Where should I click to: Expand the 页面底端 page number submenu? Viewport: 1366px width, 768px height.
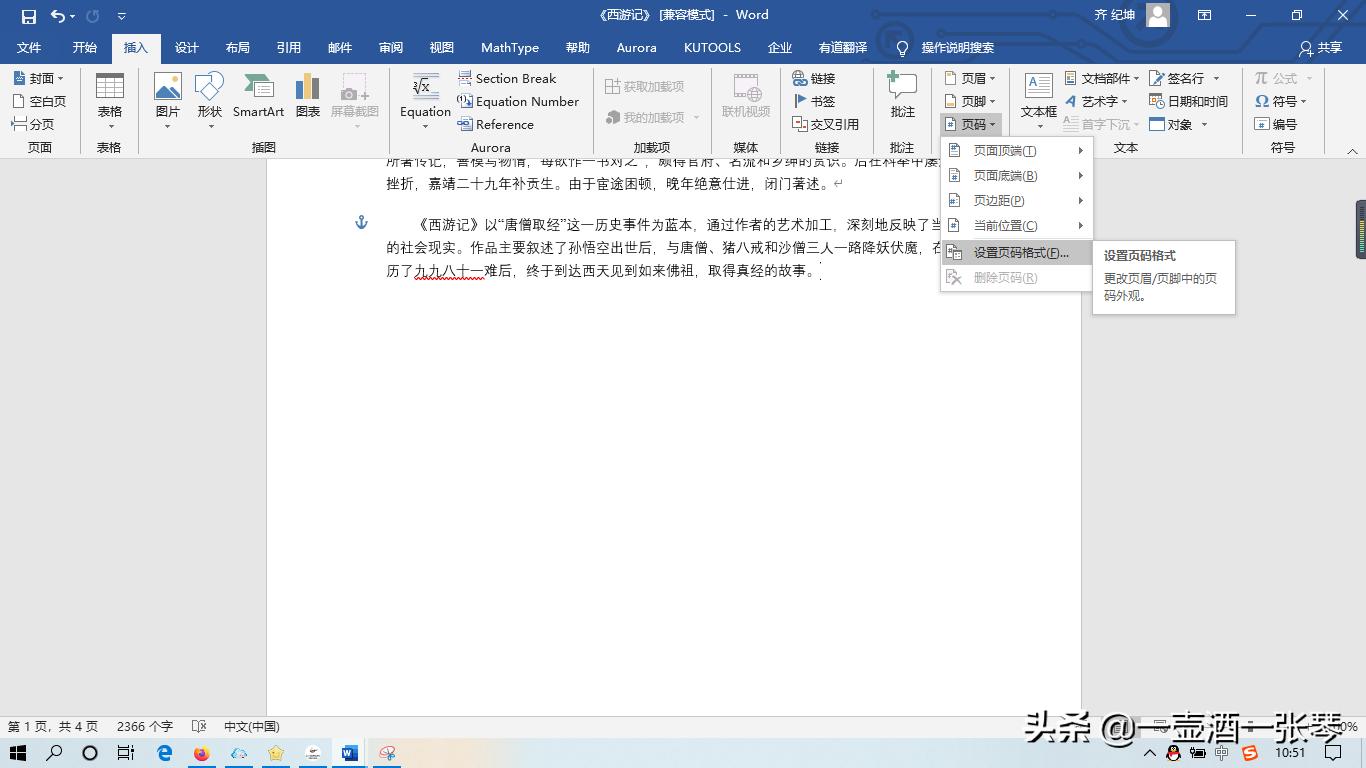[x=1002, y=175]
